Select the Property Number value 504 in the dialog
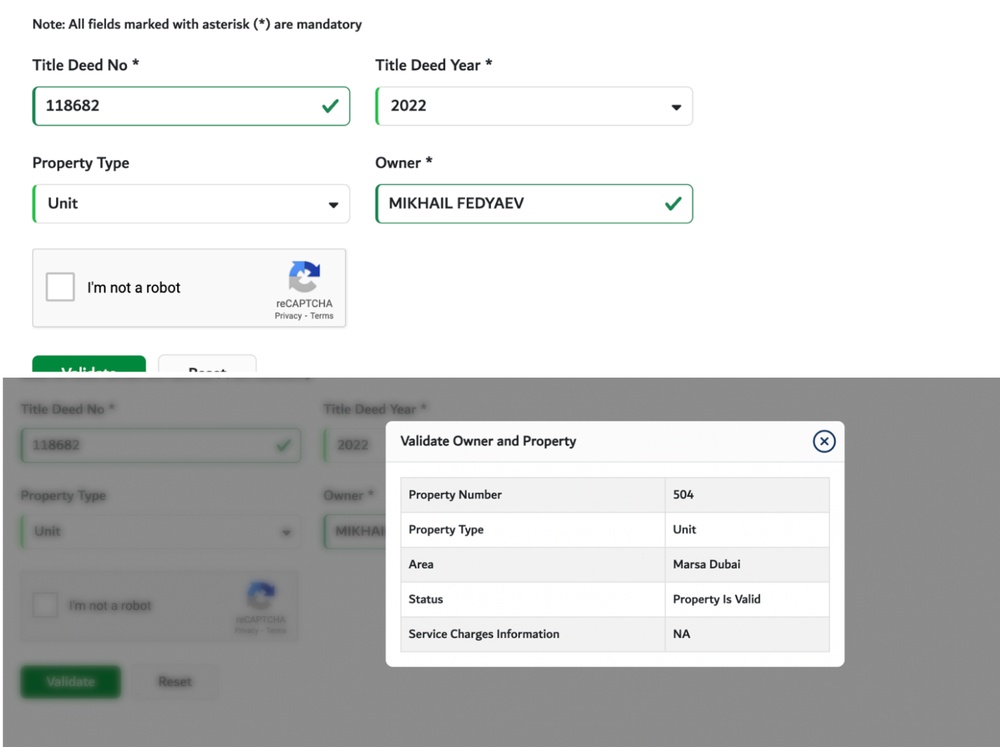The width and height of the screenshot is (1000, 747). [684, 495]
